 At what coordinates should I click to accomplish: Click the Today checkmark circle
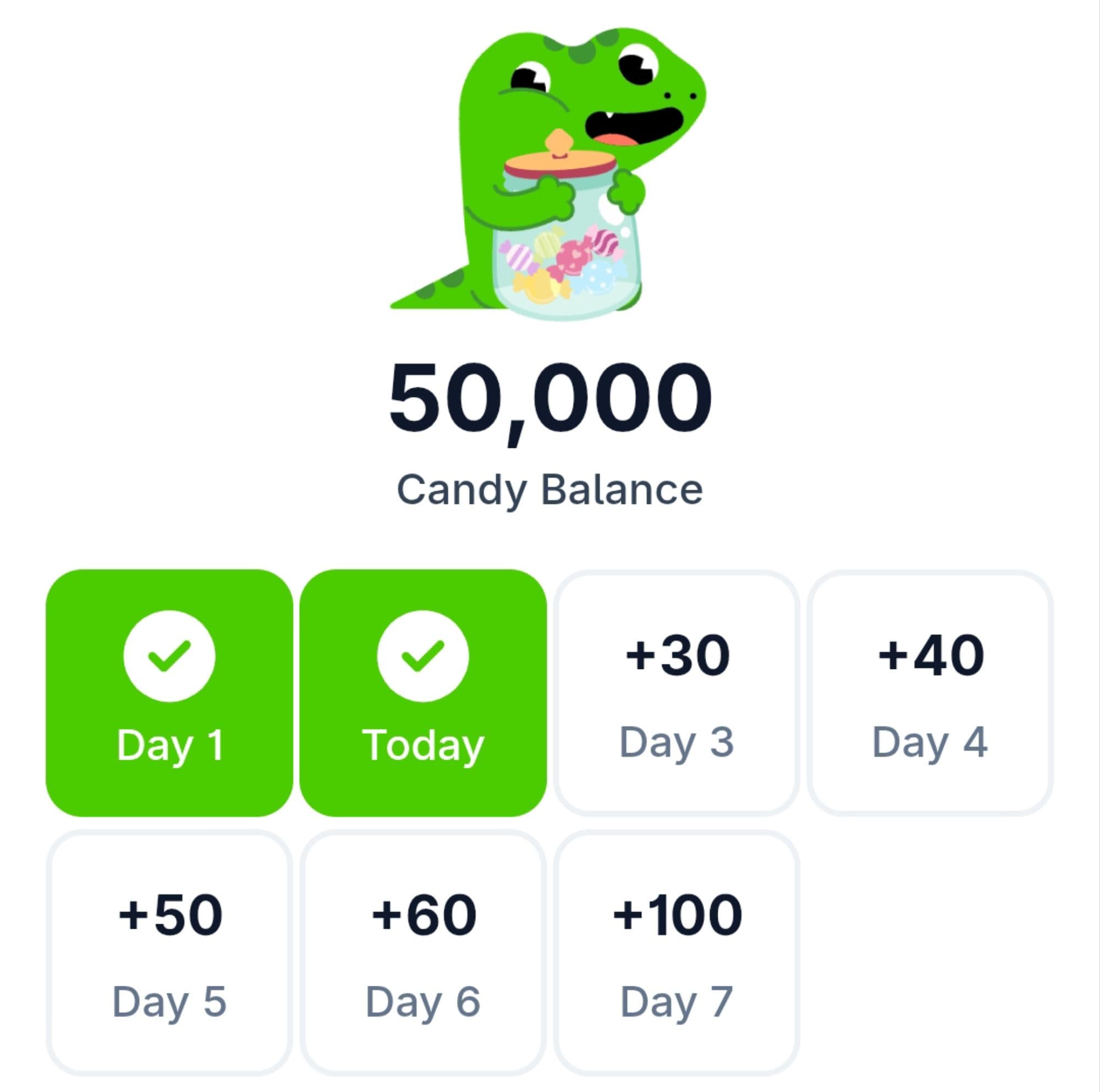pyautogui.click(x=422, y=656)
